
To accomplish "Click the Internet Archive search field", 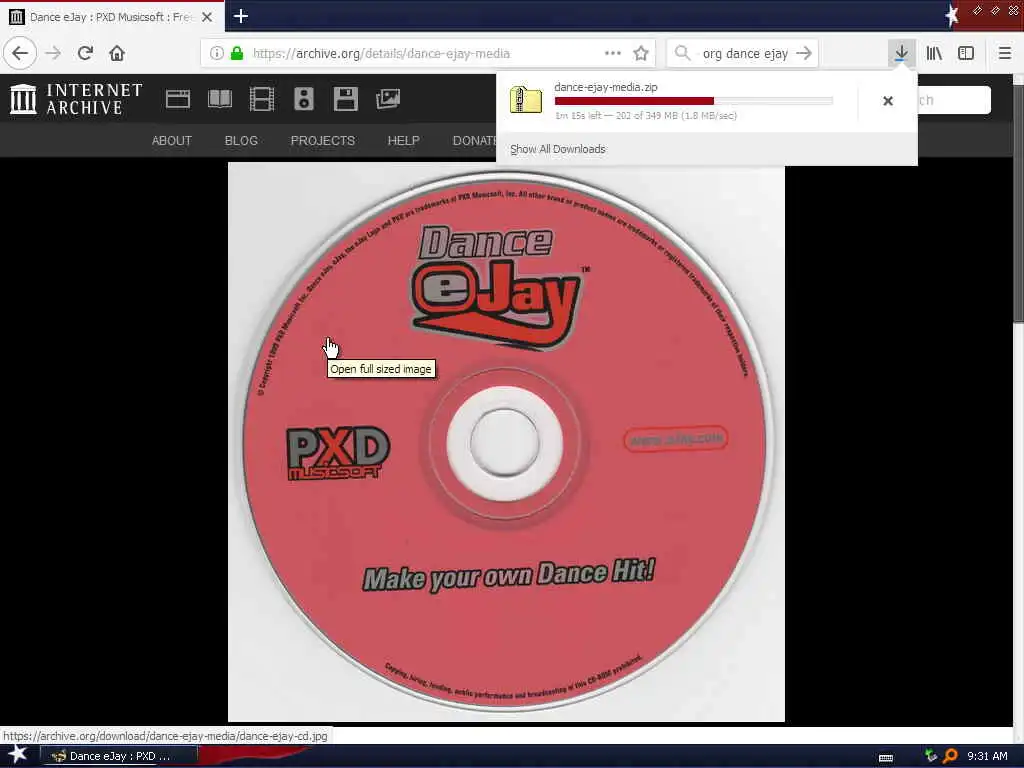I will point(954,100).
